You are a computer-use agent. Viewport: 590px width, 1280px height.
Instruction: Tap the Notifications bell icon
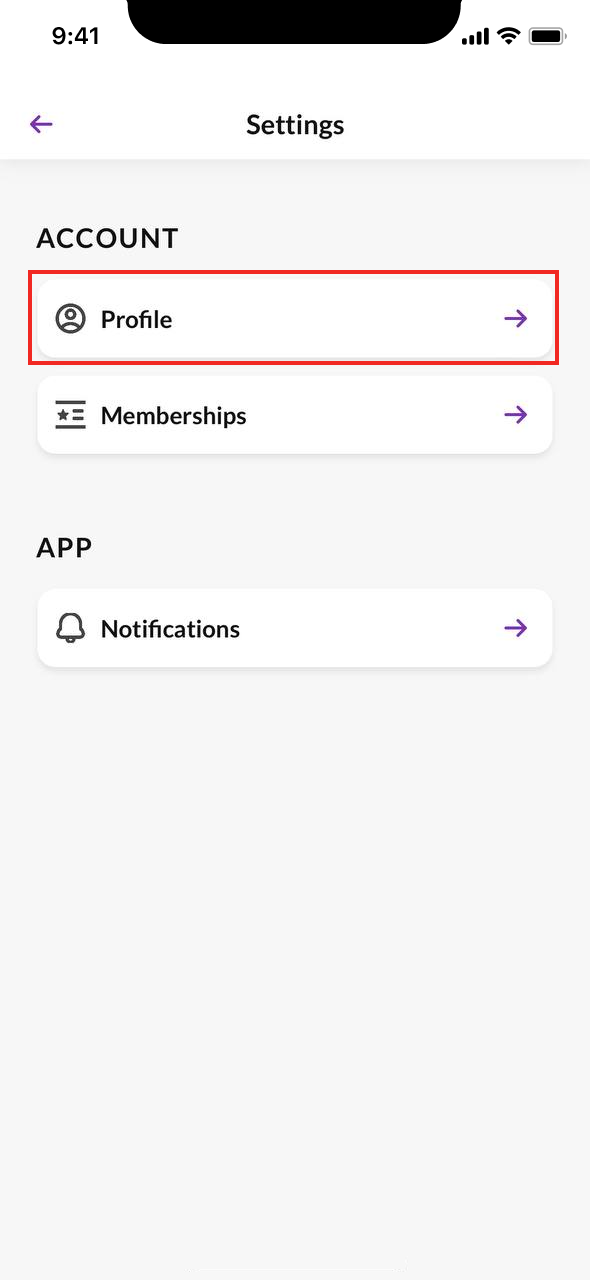pyautogui.click(x=70, y=628)
